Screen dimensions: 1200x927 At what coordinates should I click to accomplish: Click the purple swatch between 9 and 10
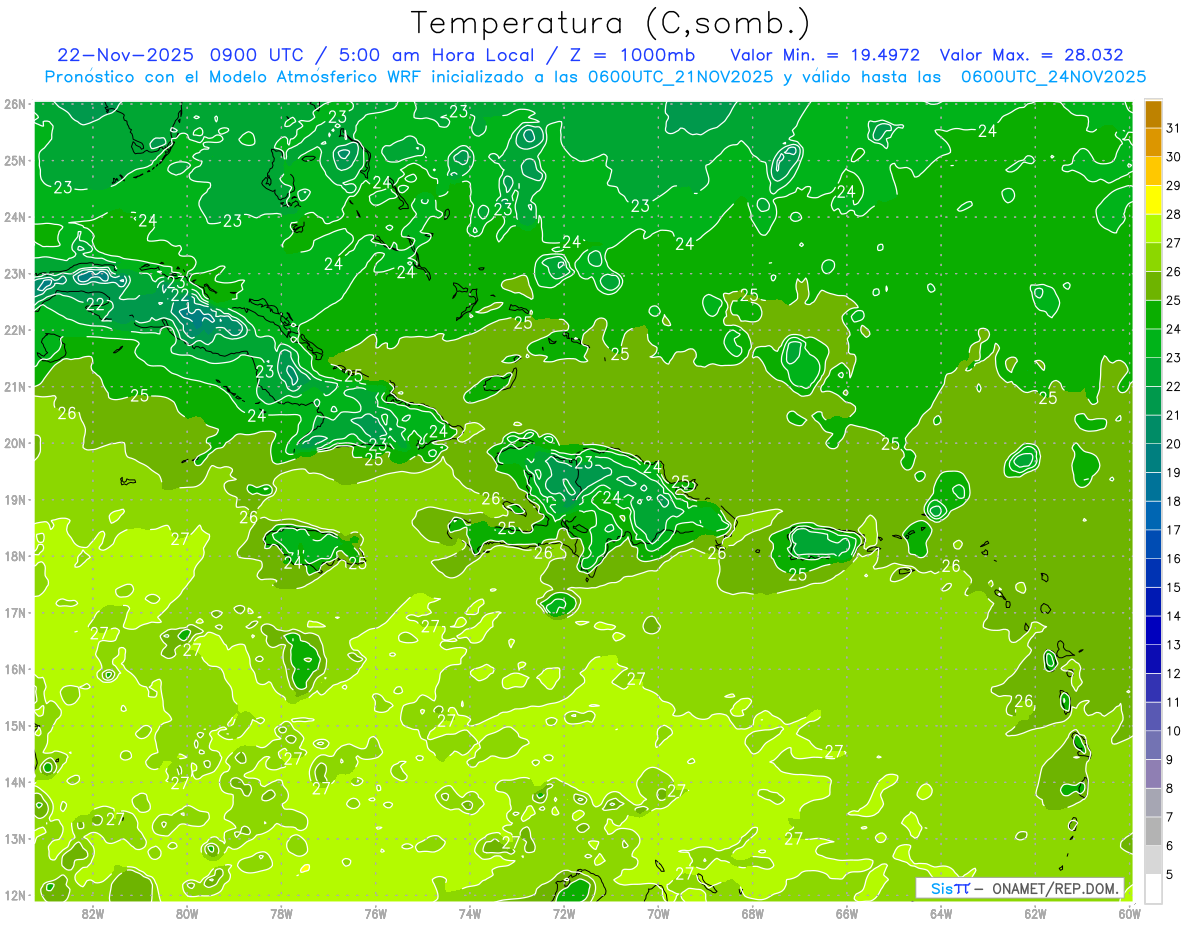(1153, 746)
